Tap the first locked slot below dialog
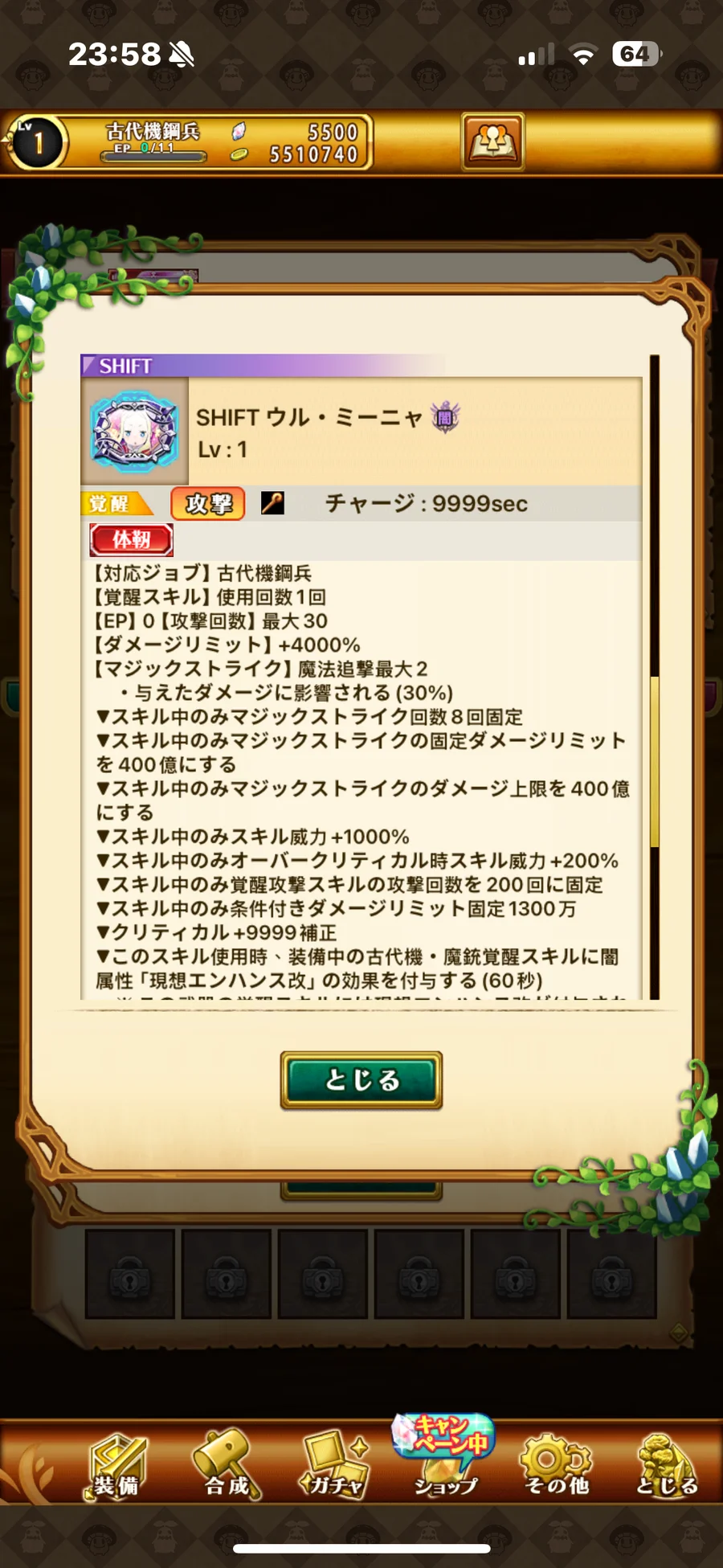Image resolution: width=723 pixels, height=1568 pixels. pos(130,1273)
